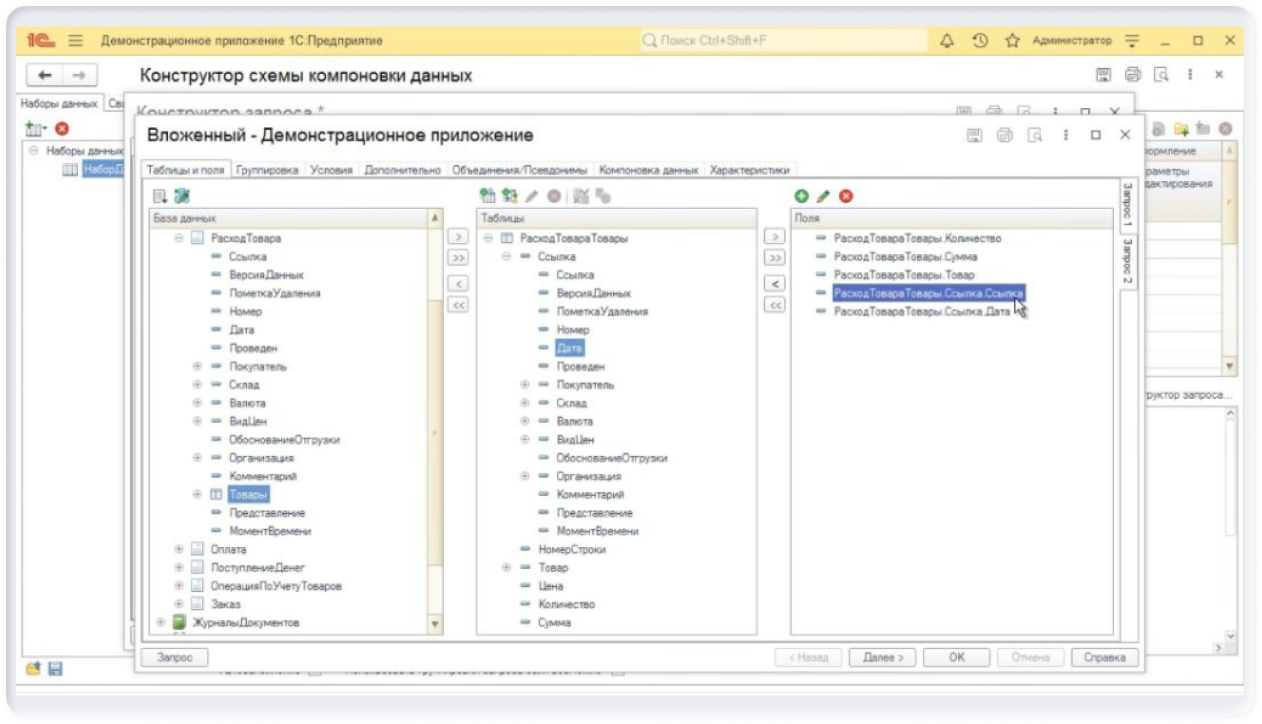Image resolution: width=1262 pixels, height=724 pixels.
Task: Switch to the Запрос 2 side tab
Action: 1127,262
